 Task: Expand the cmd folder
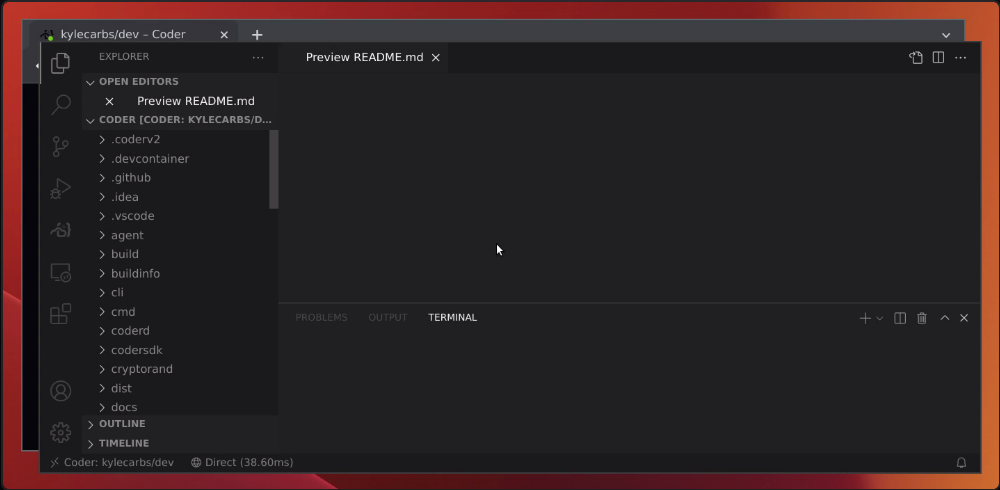(x=177, y=312)
